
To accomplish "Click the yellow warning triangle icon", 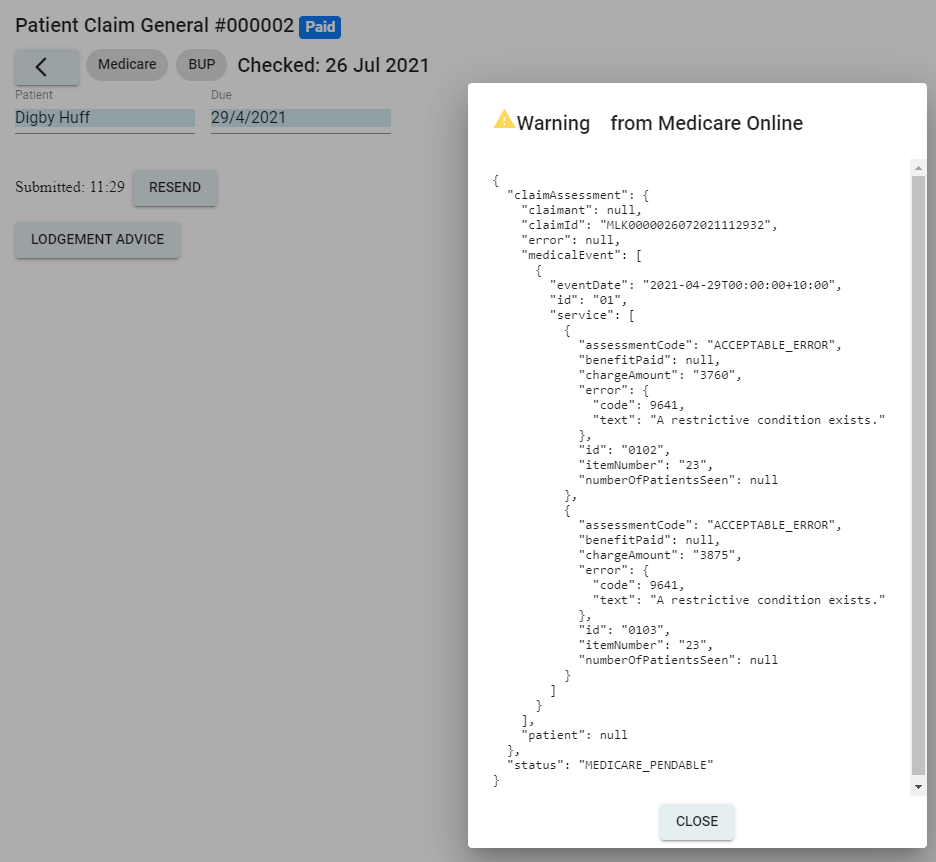I will tap(504, 119).
